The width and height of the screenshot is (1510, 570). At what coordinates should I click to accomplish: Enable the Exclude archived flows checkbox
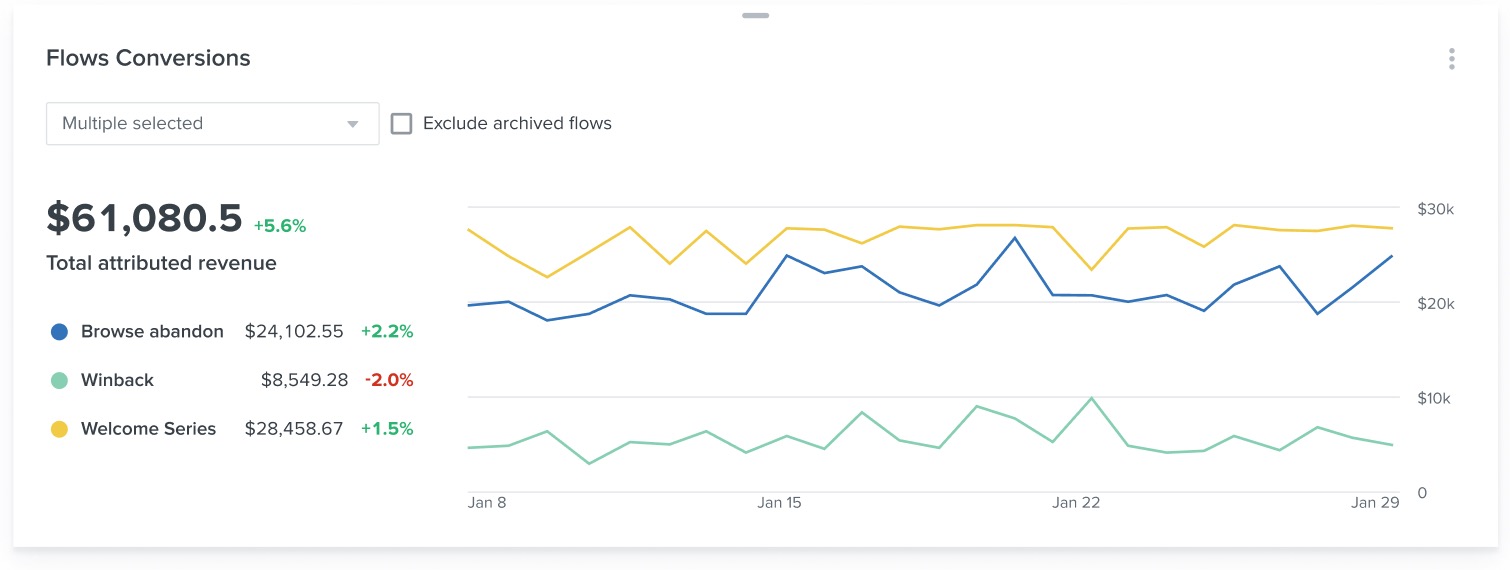[x=401, y=124]
